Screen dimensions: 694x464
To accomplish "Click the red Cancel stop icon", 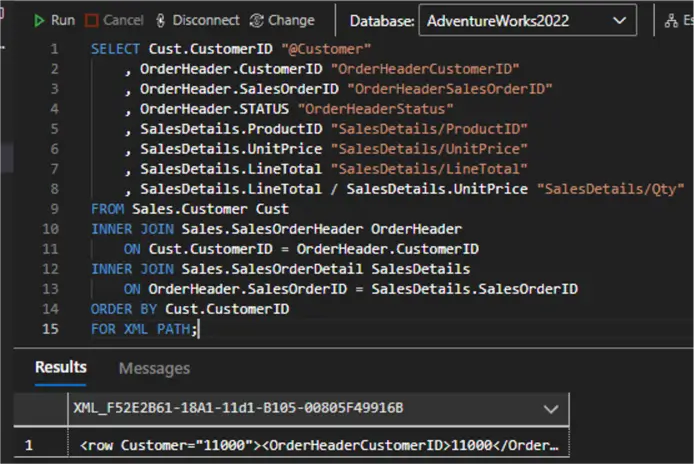I will point(92,20).
